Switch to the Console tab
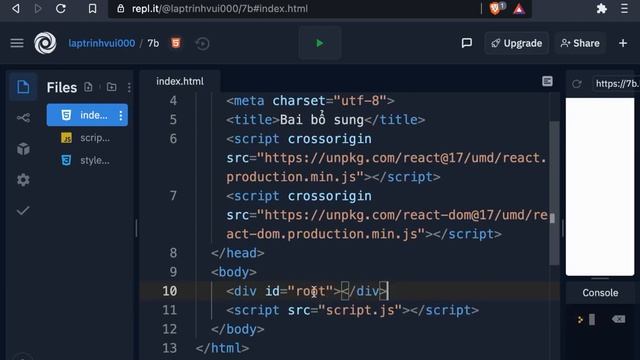Viewport: 640px width, 360px height. 600,293
